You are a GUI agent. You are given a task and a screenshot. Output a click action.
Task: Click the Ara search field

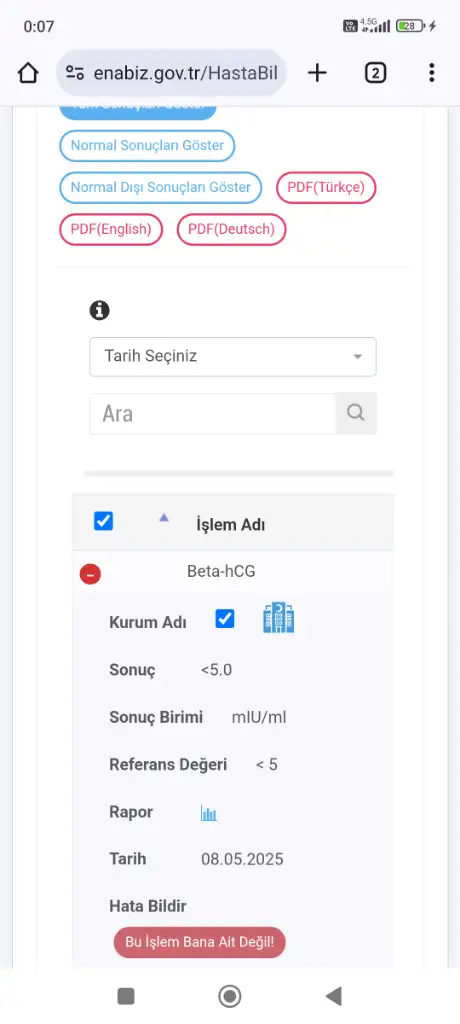click(x=212, y=413)
